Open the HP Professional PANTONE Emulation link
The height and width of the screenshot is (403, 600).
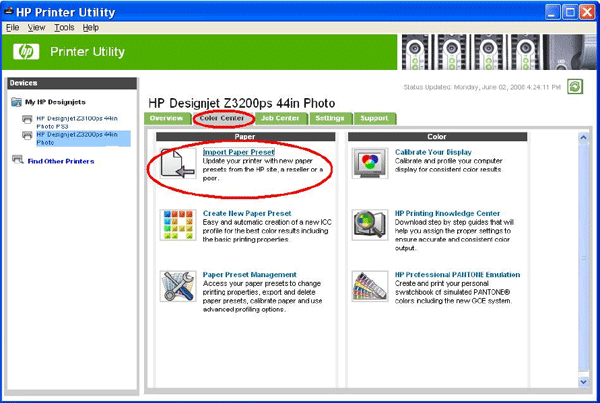[x=457, y=274]
